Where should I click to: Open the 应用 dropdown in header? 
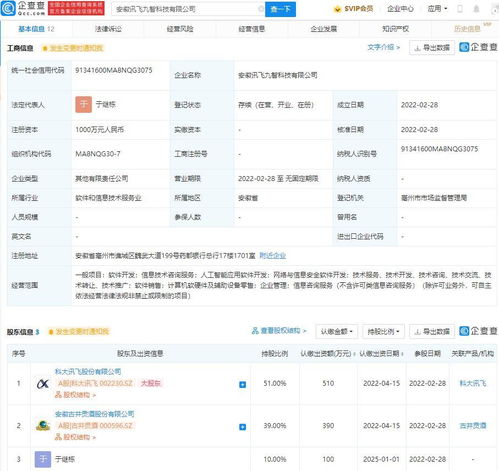pos(438,9)
